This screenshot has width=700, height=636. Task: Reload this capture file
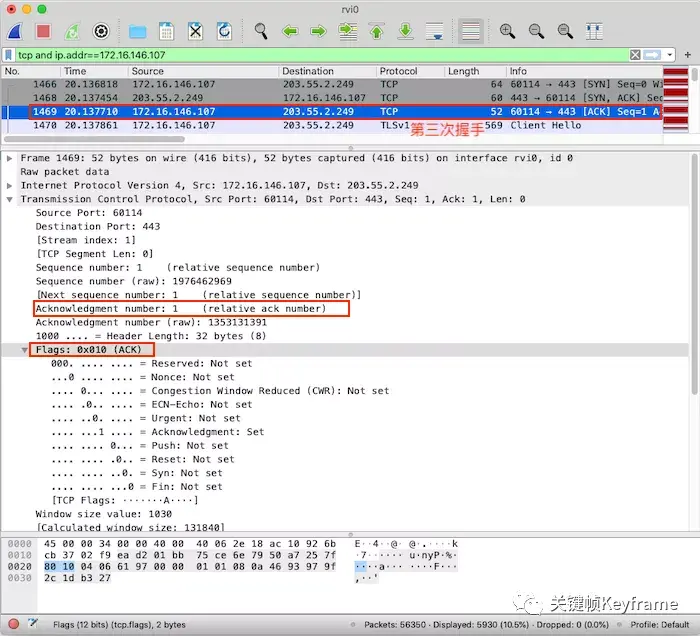pos(224,31)
